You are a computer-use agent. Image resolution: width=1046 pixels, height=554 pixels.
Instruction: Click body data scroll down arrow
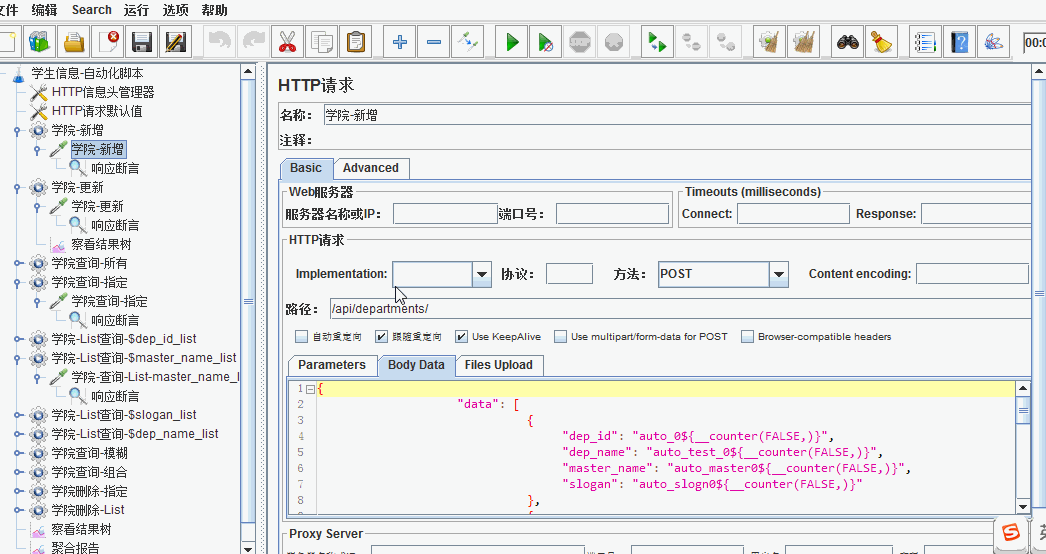[x=1023, y=507]
